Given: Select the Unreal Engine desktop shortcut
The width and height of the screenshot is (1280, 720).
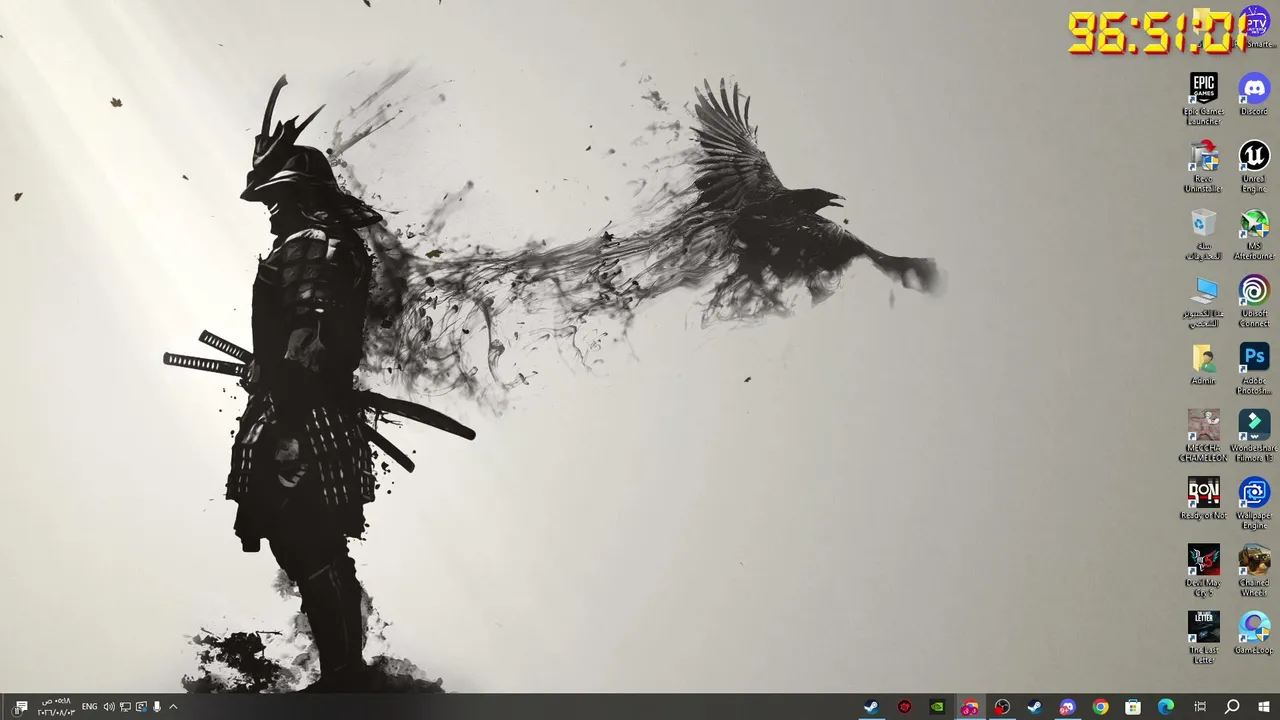Looking at the screenshot, I should 1254,166.
